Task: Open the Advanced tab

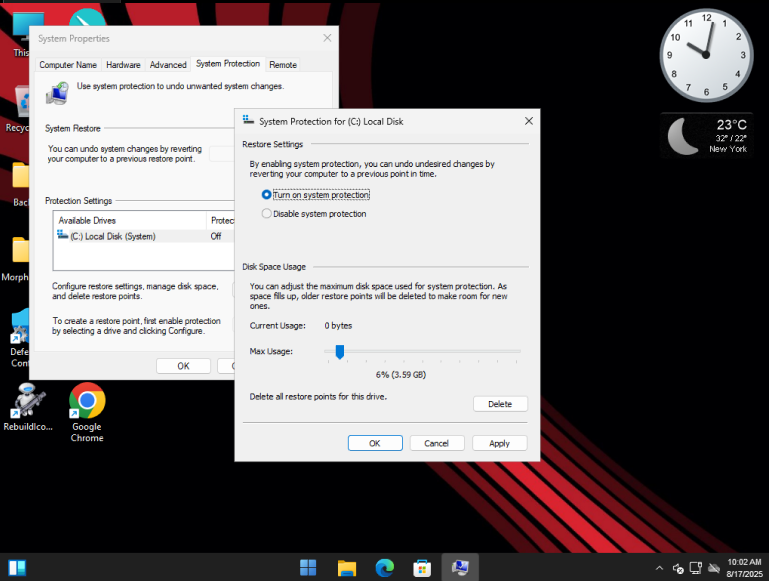Action: tap(168, 65)
